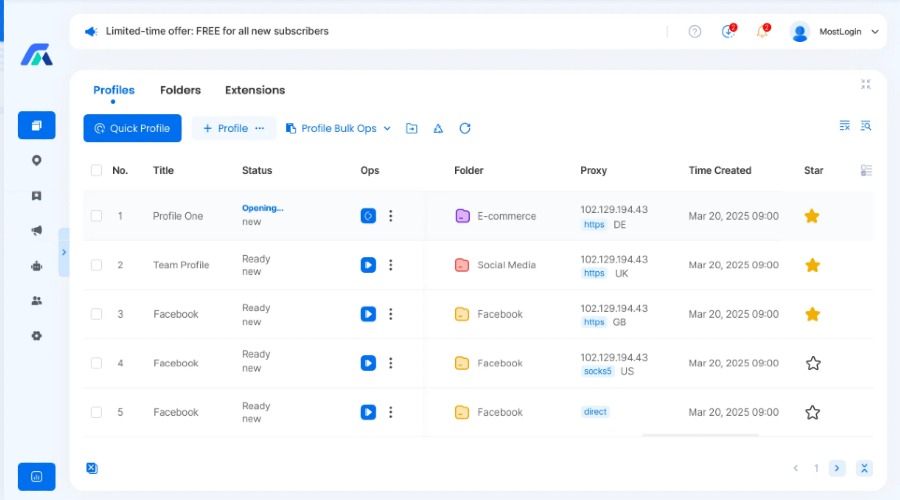The image size is (900, 500).
Task: Check the checkbox for Profile One row
Action: (x=97, y=216)
